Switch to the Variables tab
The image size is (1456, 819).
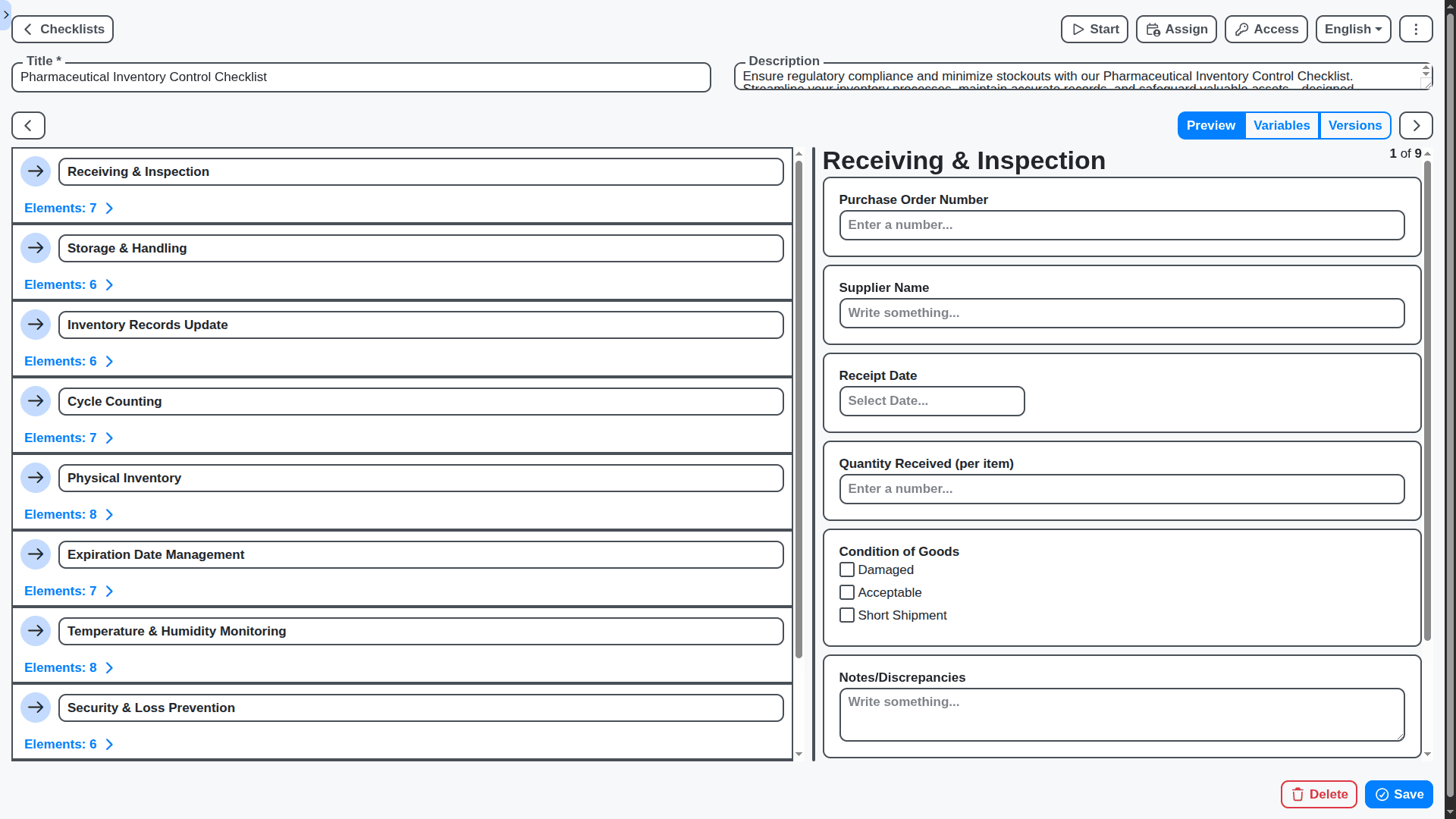[x=1282, y=125]
